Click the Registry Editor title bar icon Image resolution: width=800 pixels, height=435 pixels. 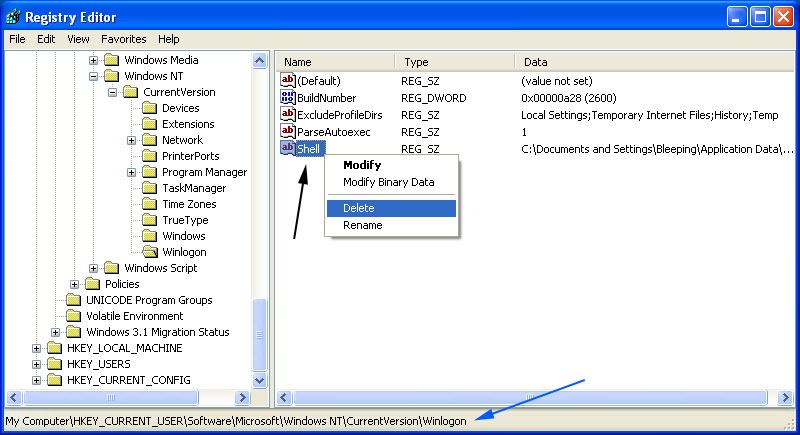pyautogui.click(x=13, y=17)
